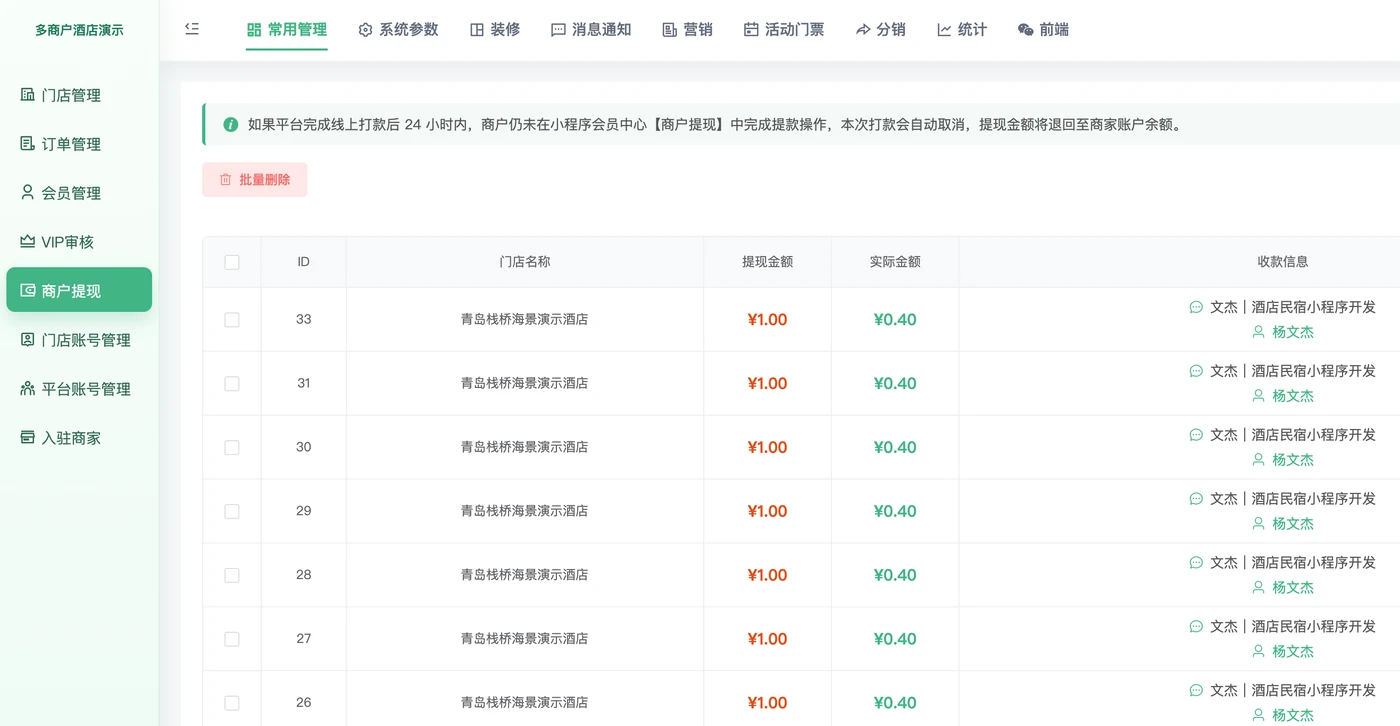Click the 批量删除 button
Viewport: 1400px width, 726px height.
tap(255, 180)
